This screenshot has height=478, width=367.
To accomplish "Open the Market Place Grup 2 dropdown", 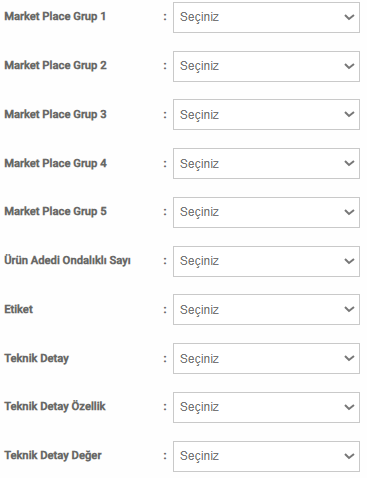I will 266,66.
